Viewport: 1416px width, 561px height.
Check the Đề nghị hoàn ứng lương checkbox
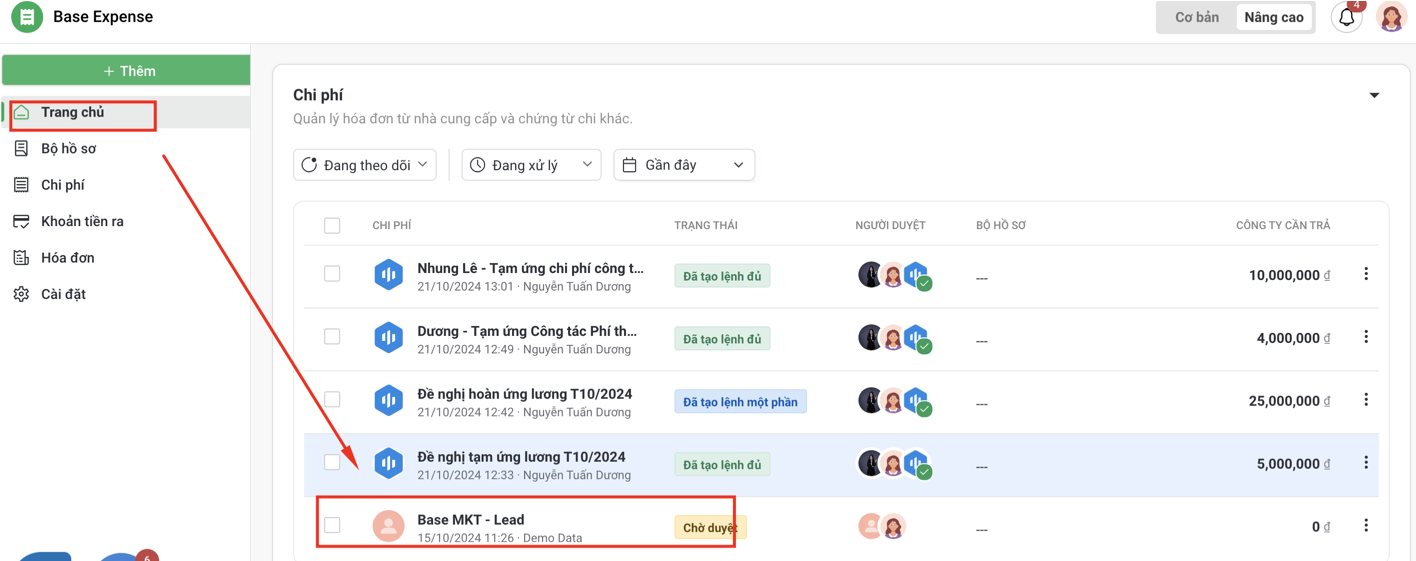[332, 400]
